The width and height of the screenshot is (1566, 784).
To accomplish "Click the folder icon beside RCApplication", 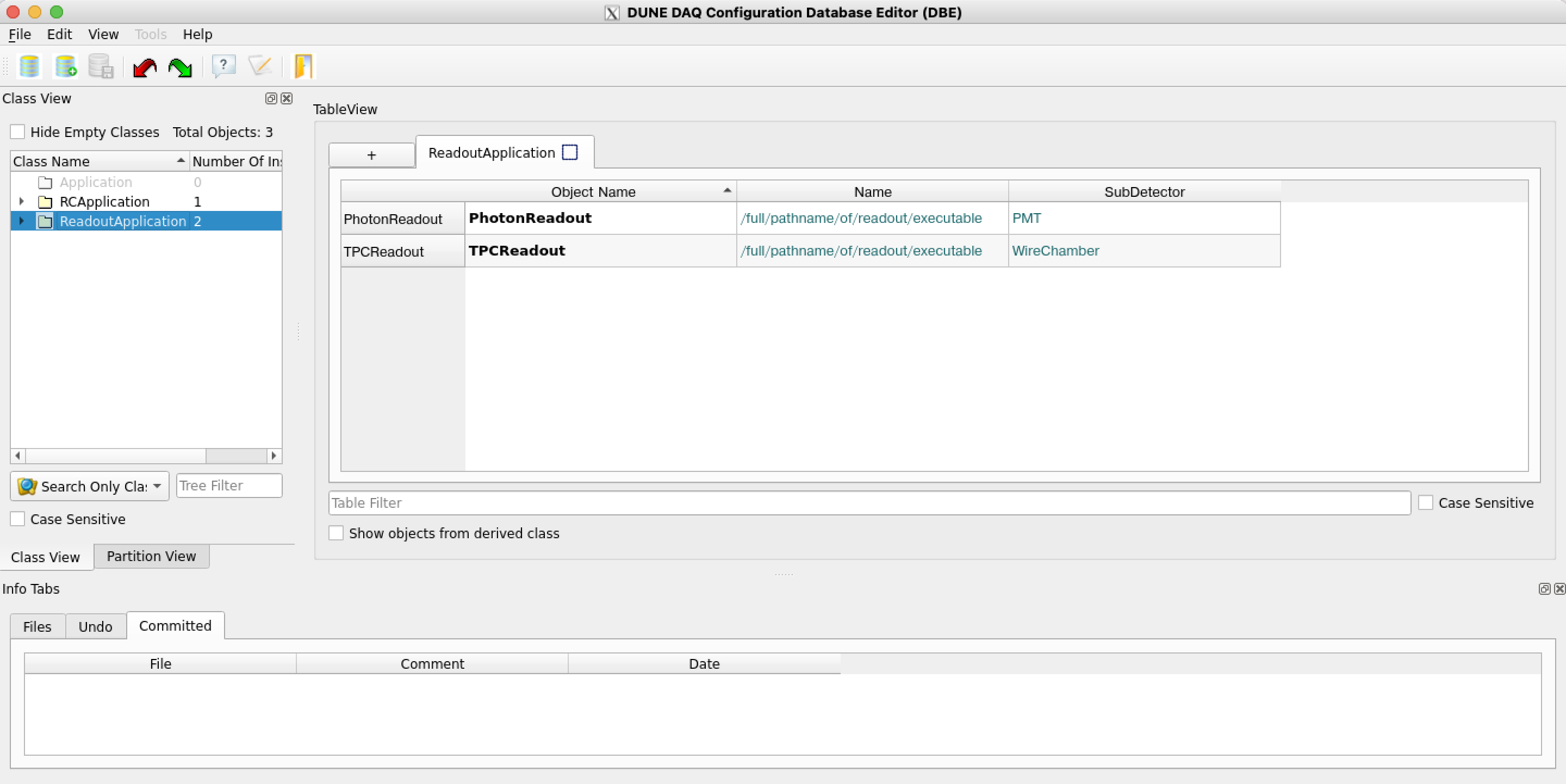I will (45, 202).
